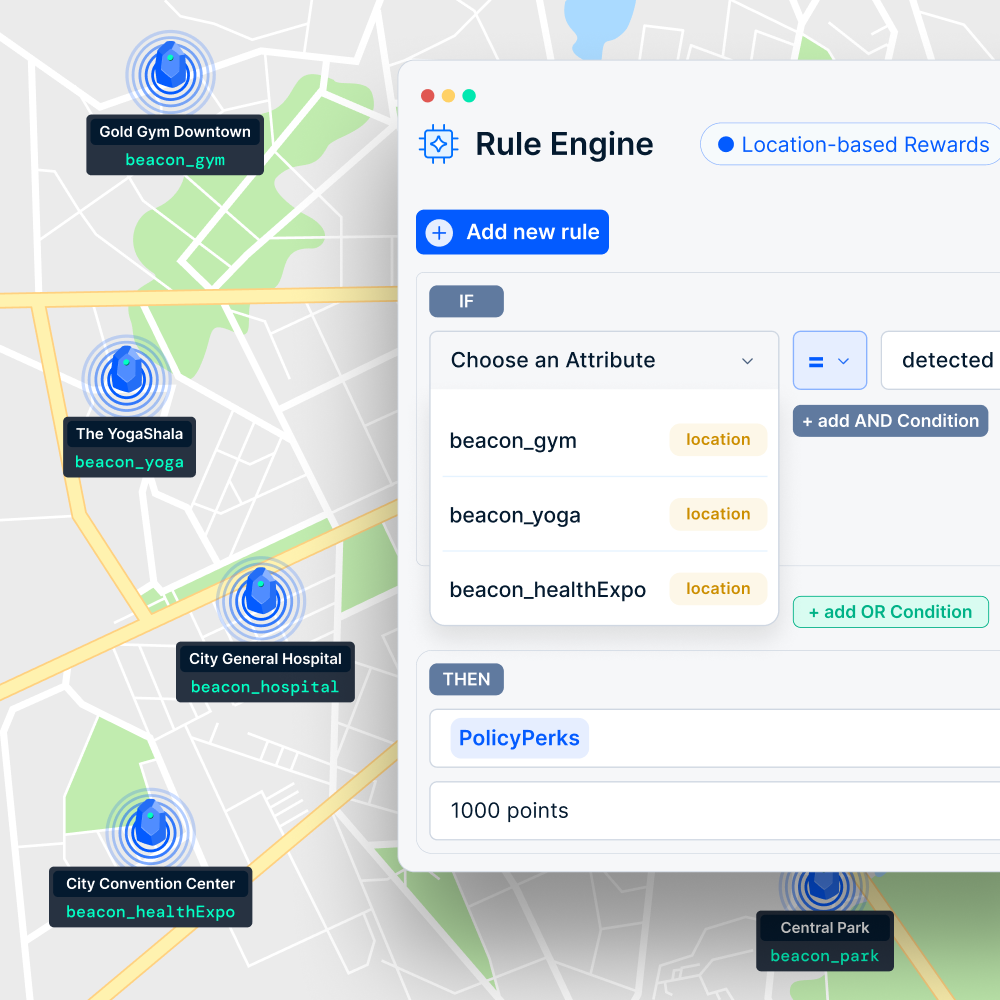
Task: Open the equals operator dropdown
Action: pos(830,360)
